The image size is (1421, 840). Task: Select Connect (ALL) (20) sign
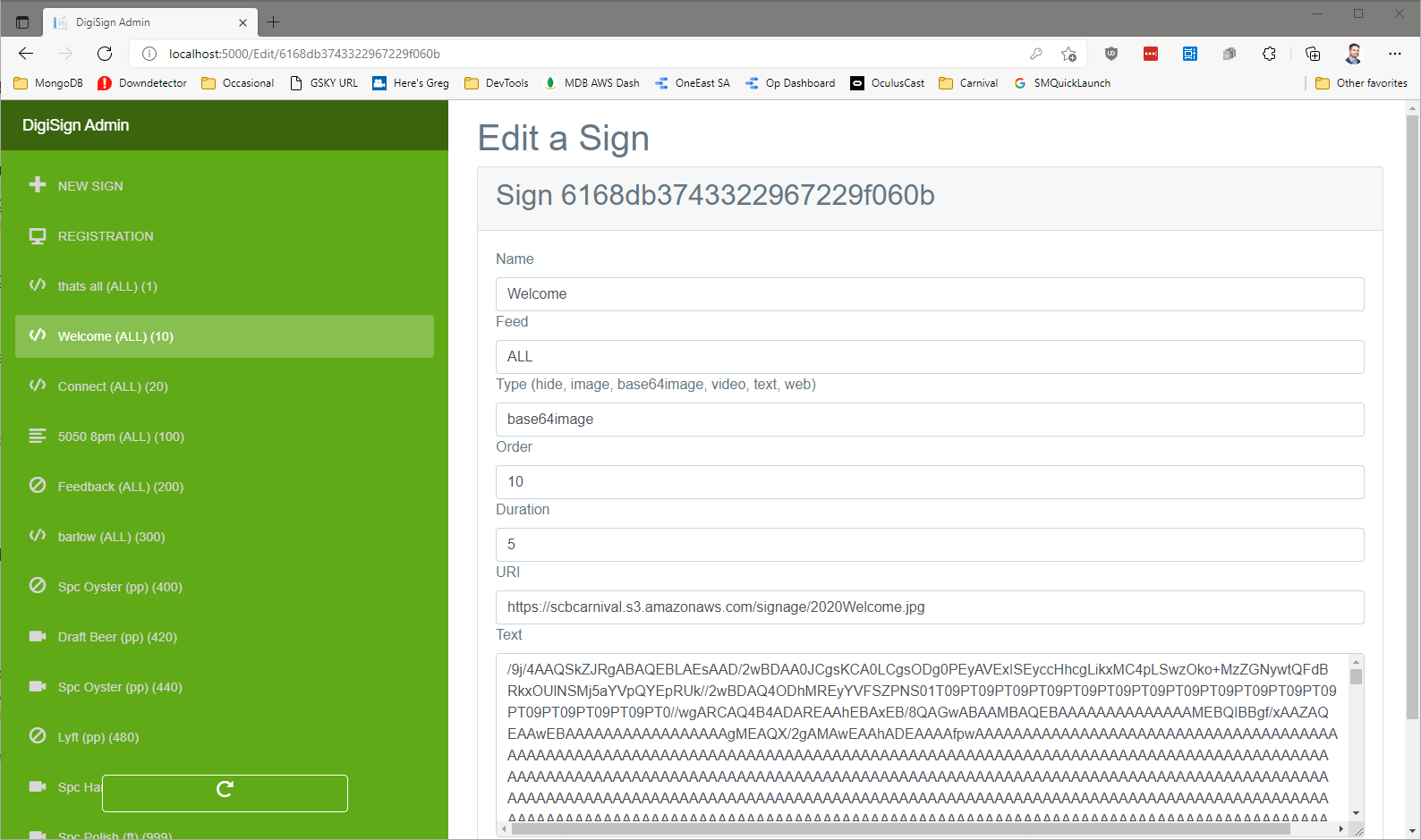coord(225,386)
